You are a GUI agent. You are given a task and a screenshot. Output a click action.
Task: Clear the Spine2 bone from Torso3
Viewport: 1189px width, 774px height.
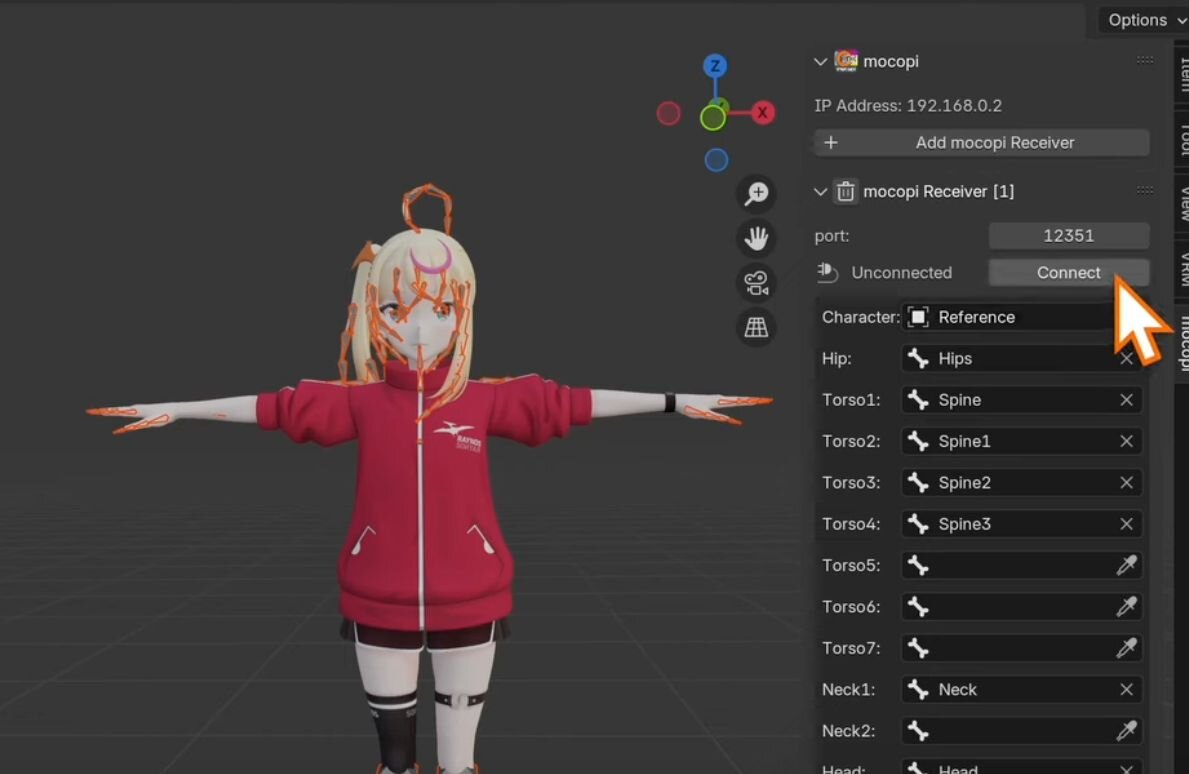(x=1126, y=483)
